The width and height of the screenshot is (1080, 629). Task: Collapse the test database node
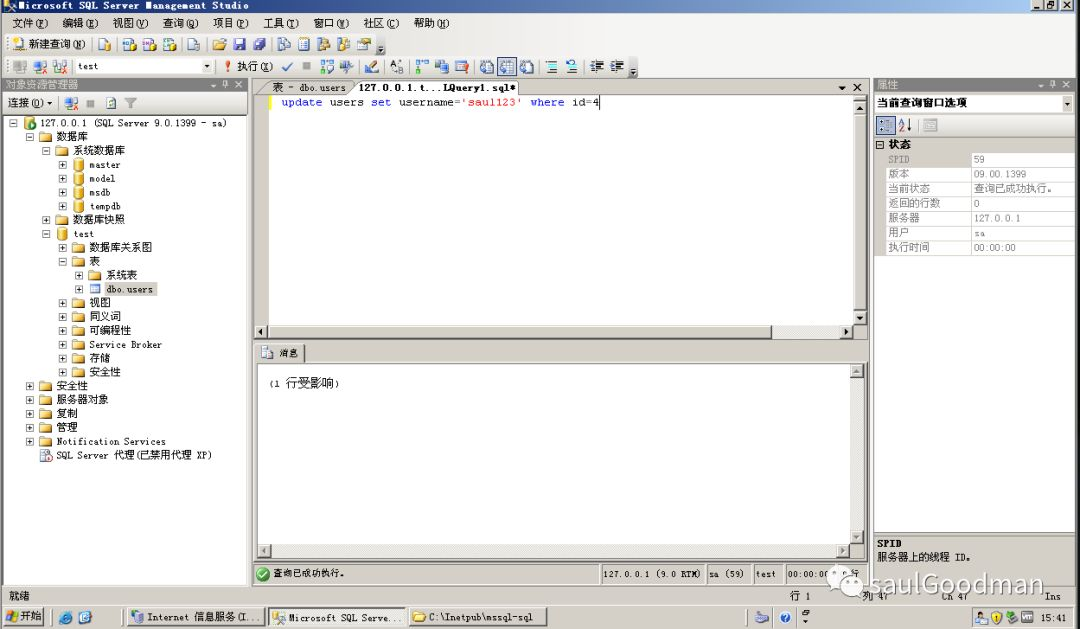point(46,234)
